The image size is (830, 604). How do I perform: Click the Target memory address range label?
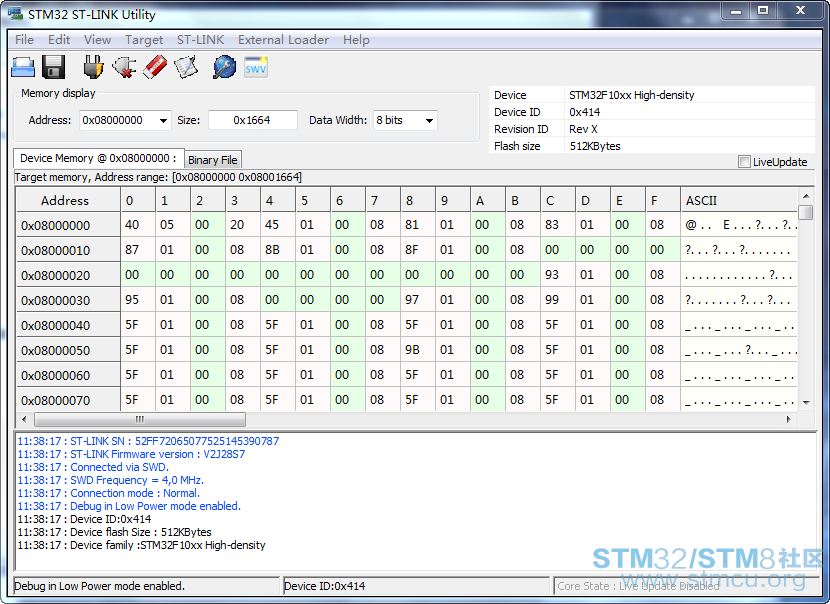pos(158,177)
